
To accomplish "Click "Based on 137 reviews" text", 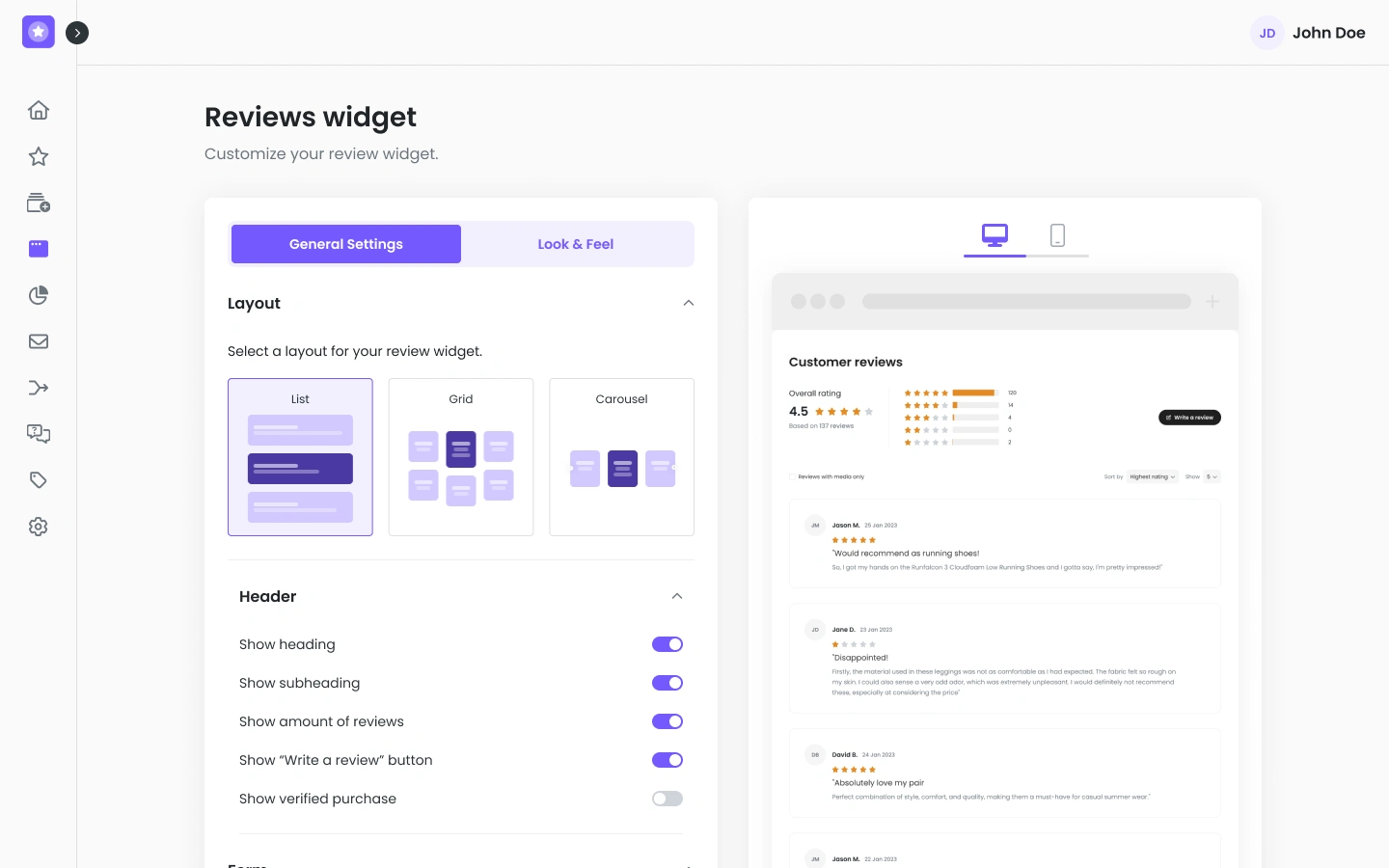I will (x=821, y=425).
